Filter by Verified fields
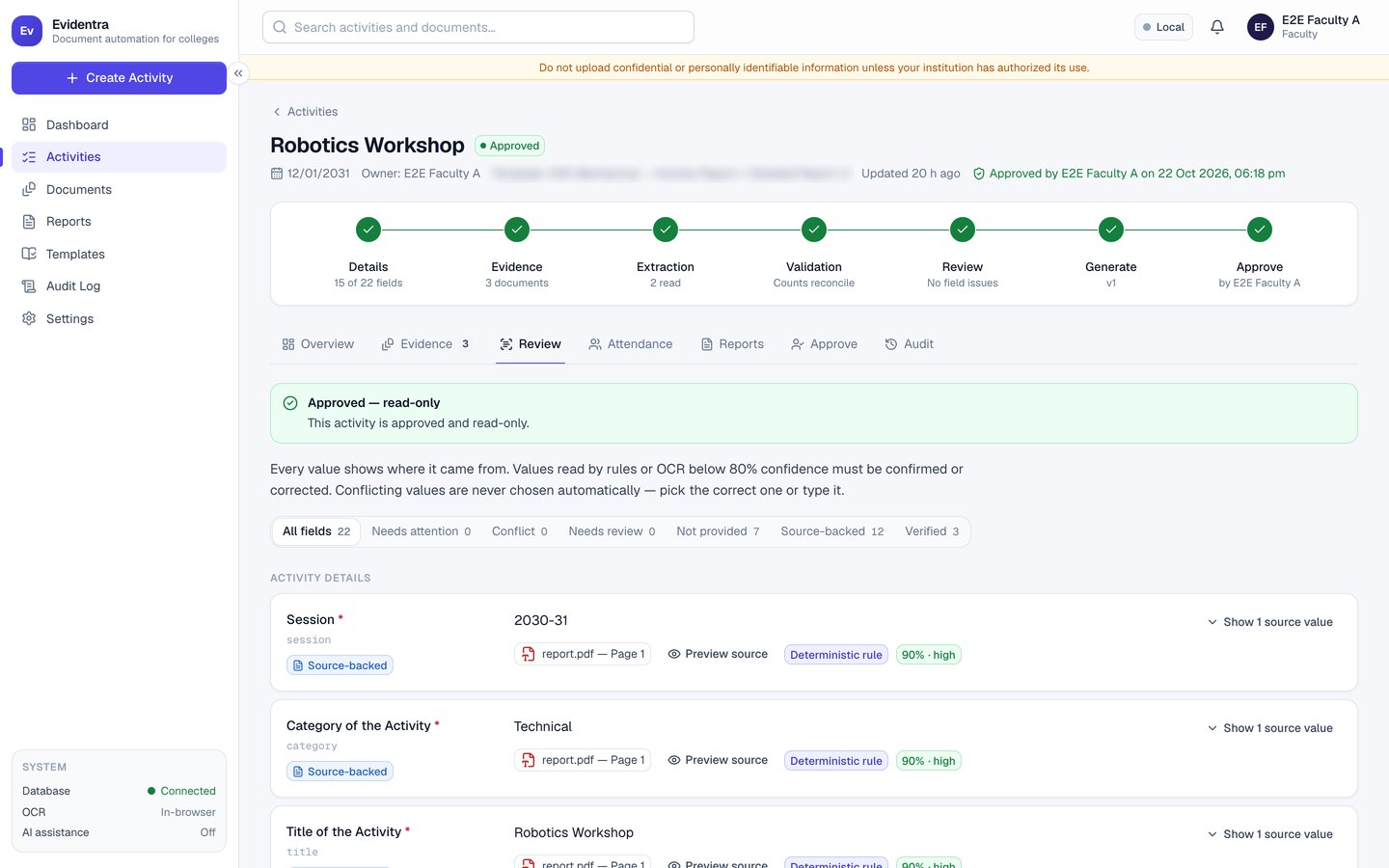Image resolution: width=1389 pixels, height=868 pixels. 932,531
